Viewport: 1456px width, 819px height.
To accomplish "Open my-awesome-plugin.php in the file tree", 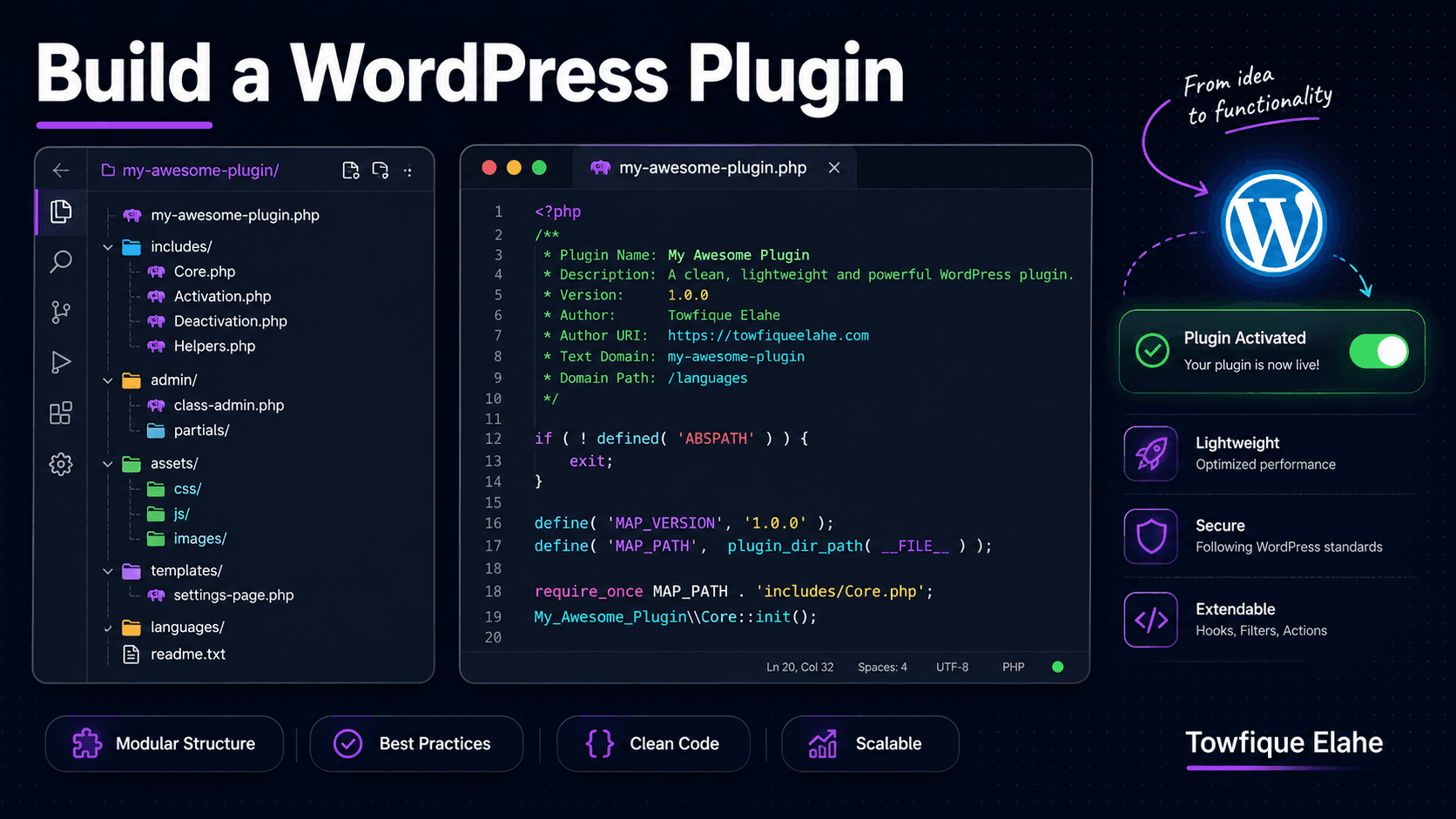I will (235, 215).
